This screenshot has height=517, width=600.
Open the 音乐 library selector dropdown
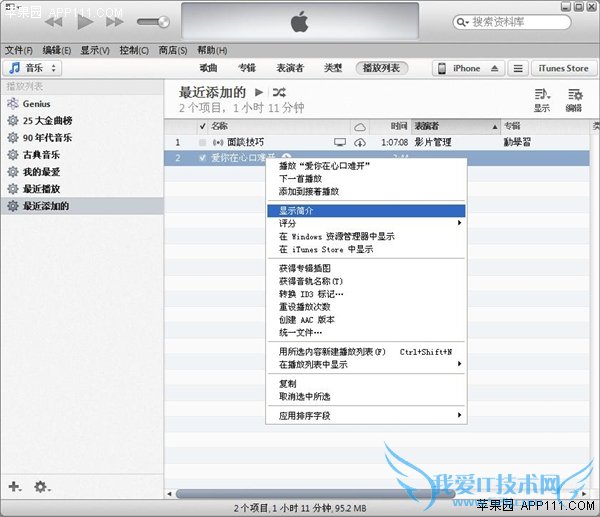(x=33, y=68)
